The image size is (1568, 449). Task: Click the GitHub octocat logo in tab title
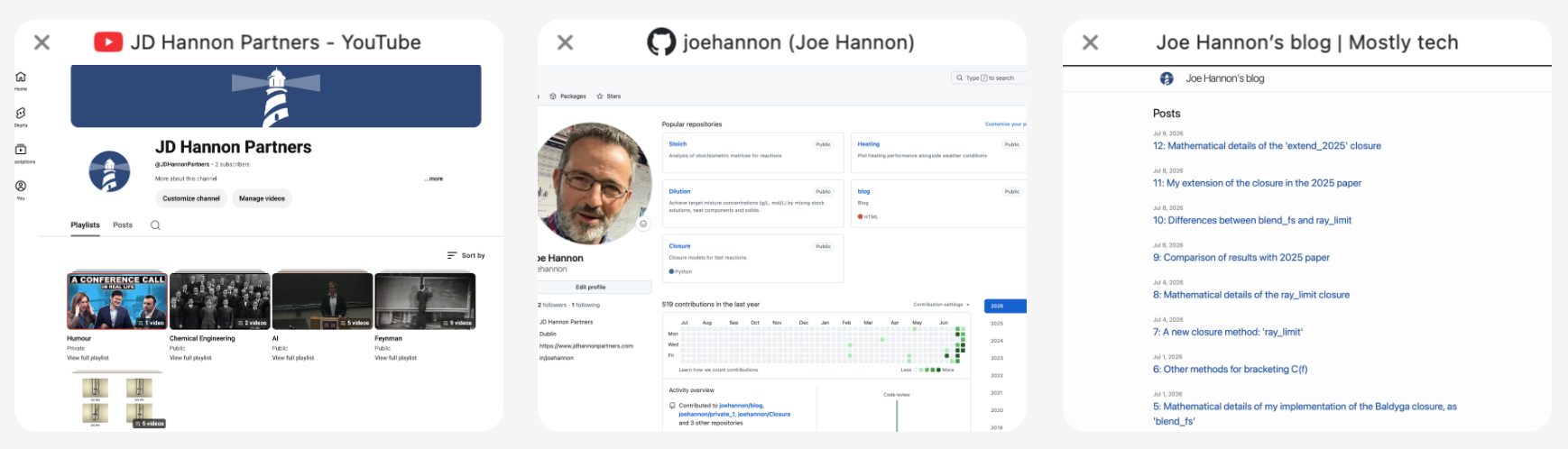[661, 42]
